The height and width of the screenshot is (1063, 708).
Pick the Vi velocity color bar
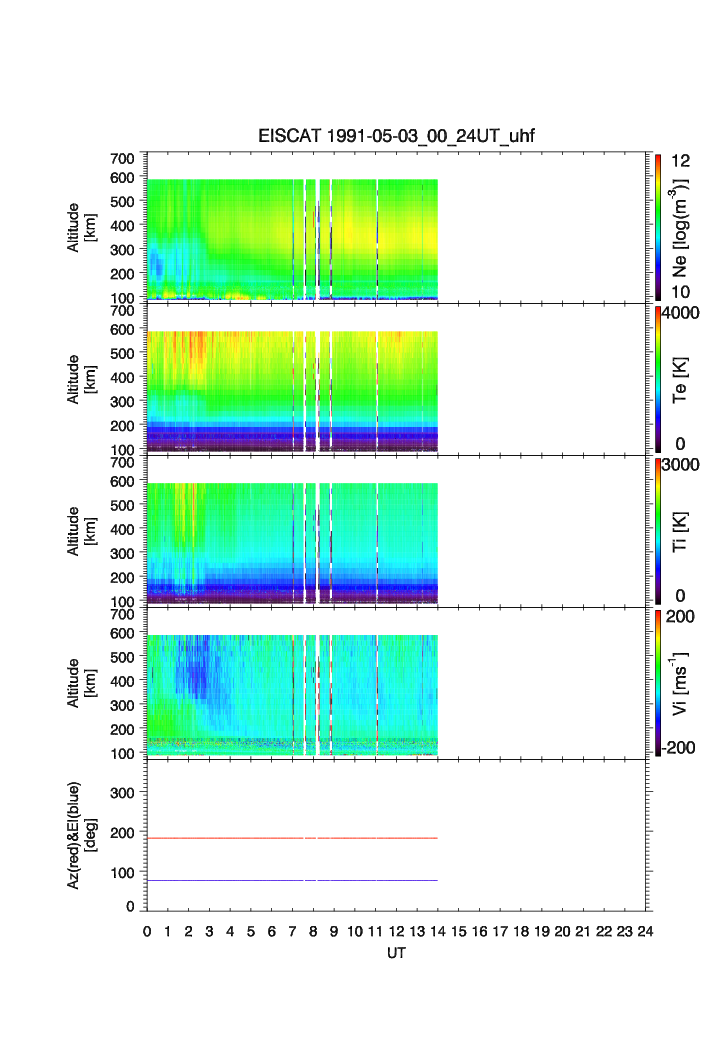[x=659, y=683]
